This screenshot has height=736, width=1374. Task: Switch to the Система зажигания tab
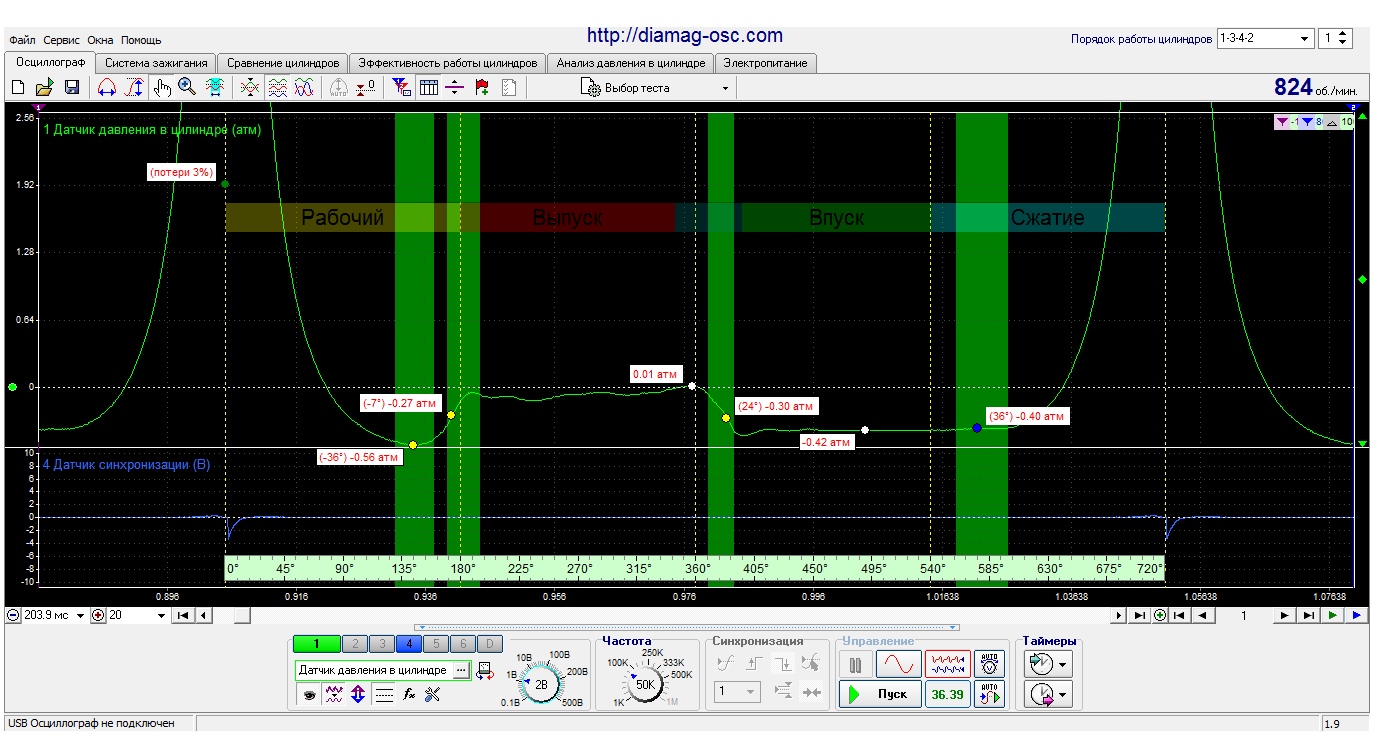154,63
